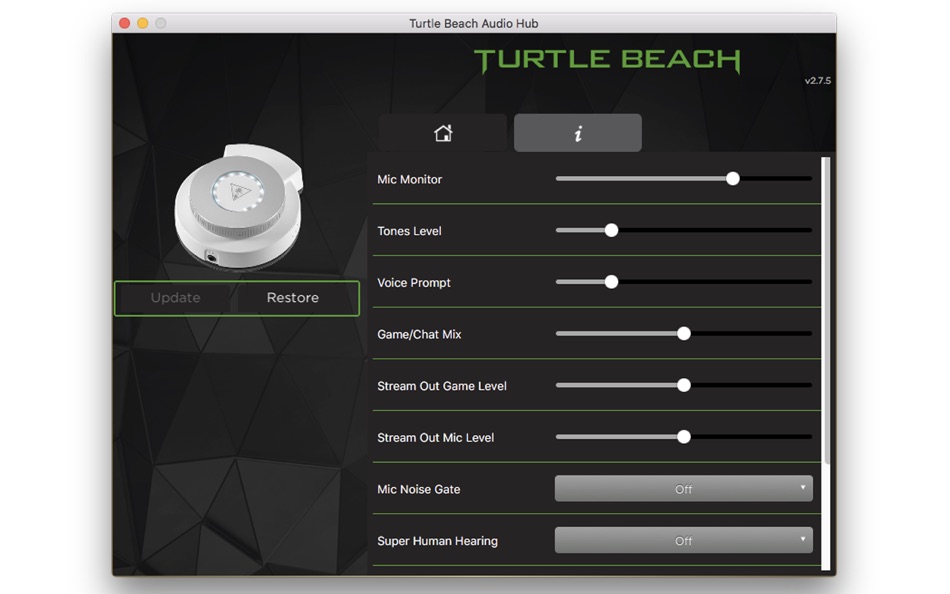Click the Game/Chat Mix slider knob
Viewport: 950px width, 594px height.
point(683,333)
